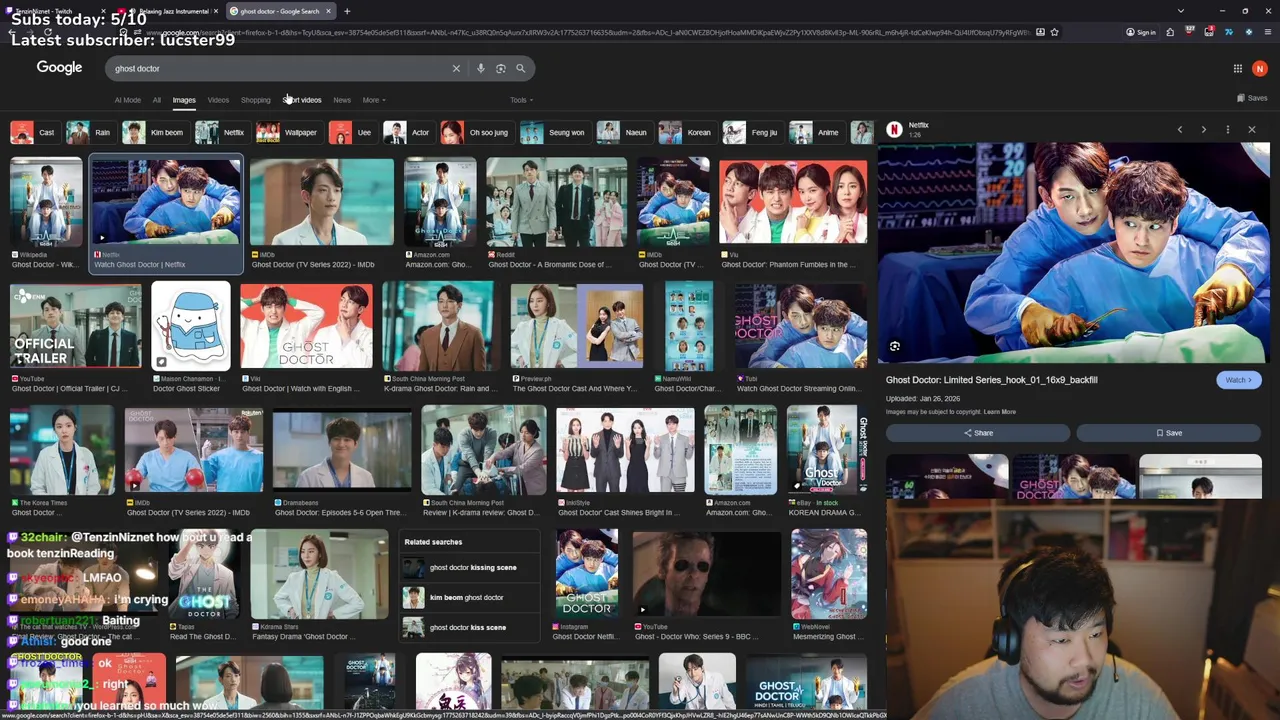Filter by Rain chip
The height and width of the screenshot is (720, 1280).
89,132
